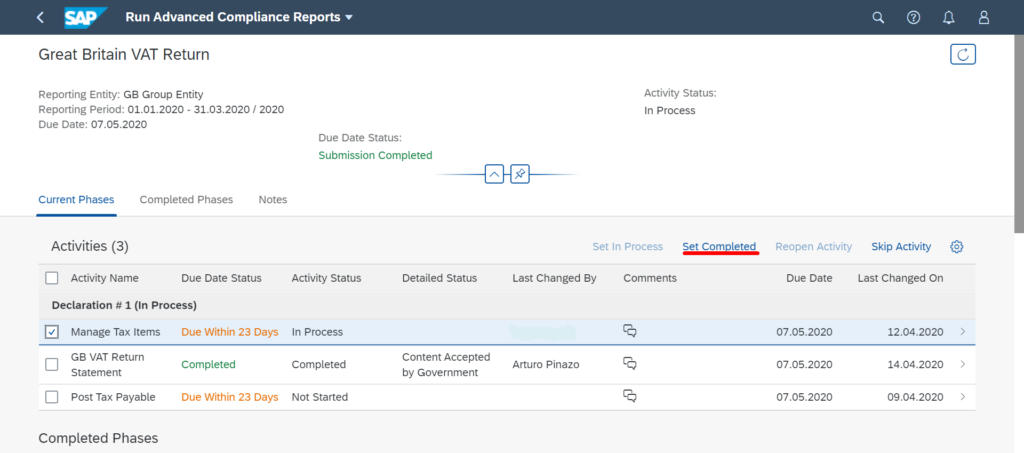Image resolution: width=1024 pixels, height=453 pixels.
Task: Click the Reopen Activity button
Action: tap(814, 247)
